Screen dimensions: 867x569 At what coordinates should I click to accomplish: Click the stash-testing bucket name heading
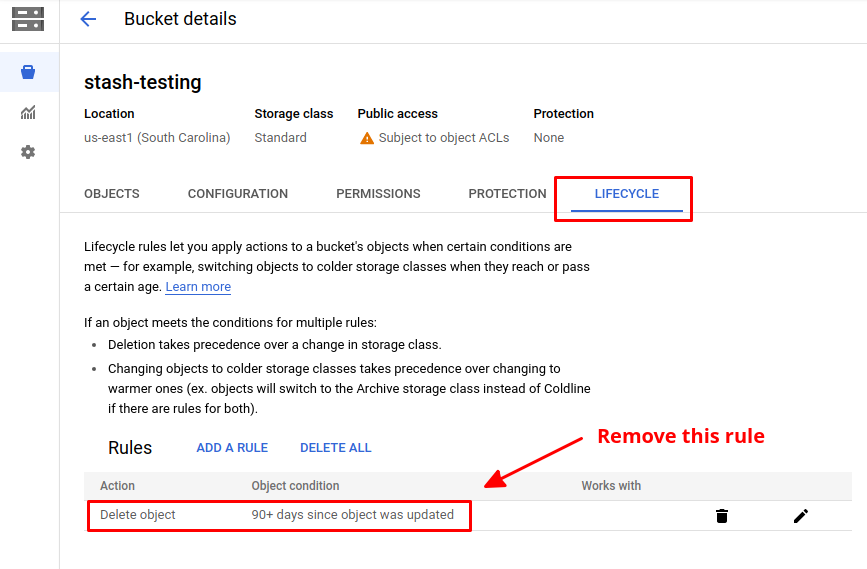(142, 82)
